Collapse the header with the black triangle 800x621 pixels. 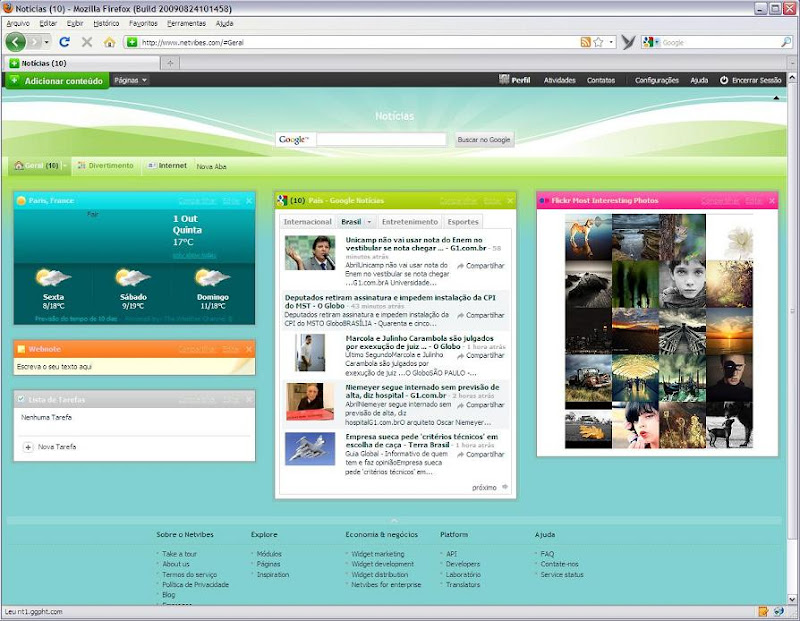point(777,98)
